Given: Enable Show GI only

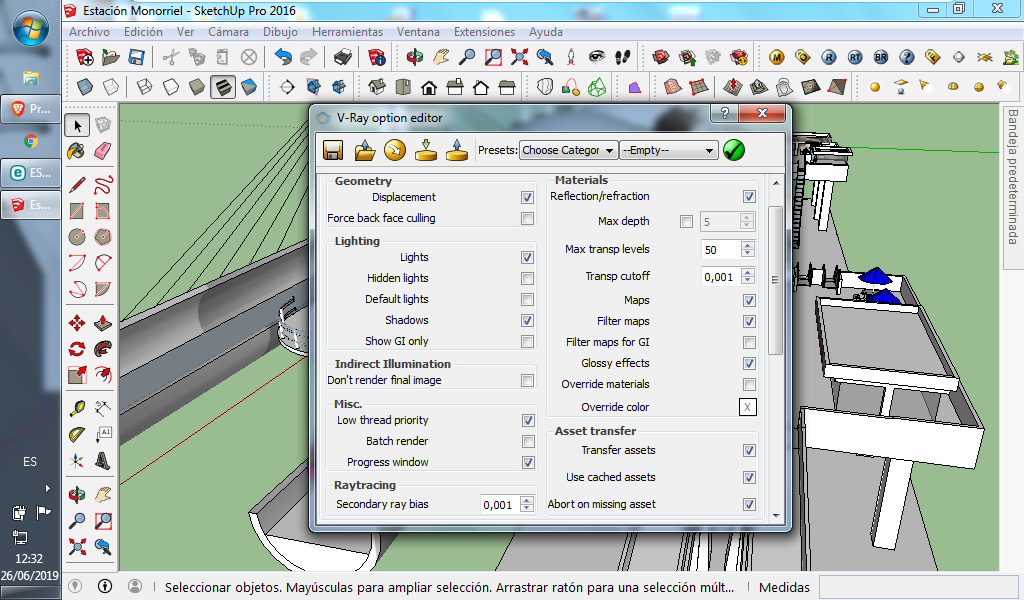Looking at the screenshot, I should click(527, 341).
